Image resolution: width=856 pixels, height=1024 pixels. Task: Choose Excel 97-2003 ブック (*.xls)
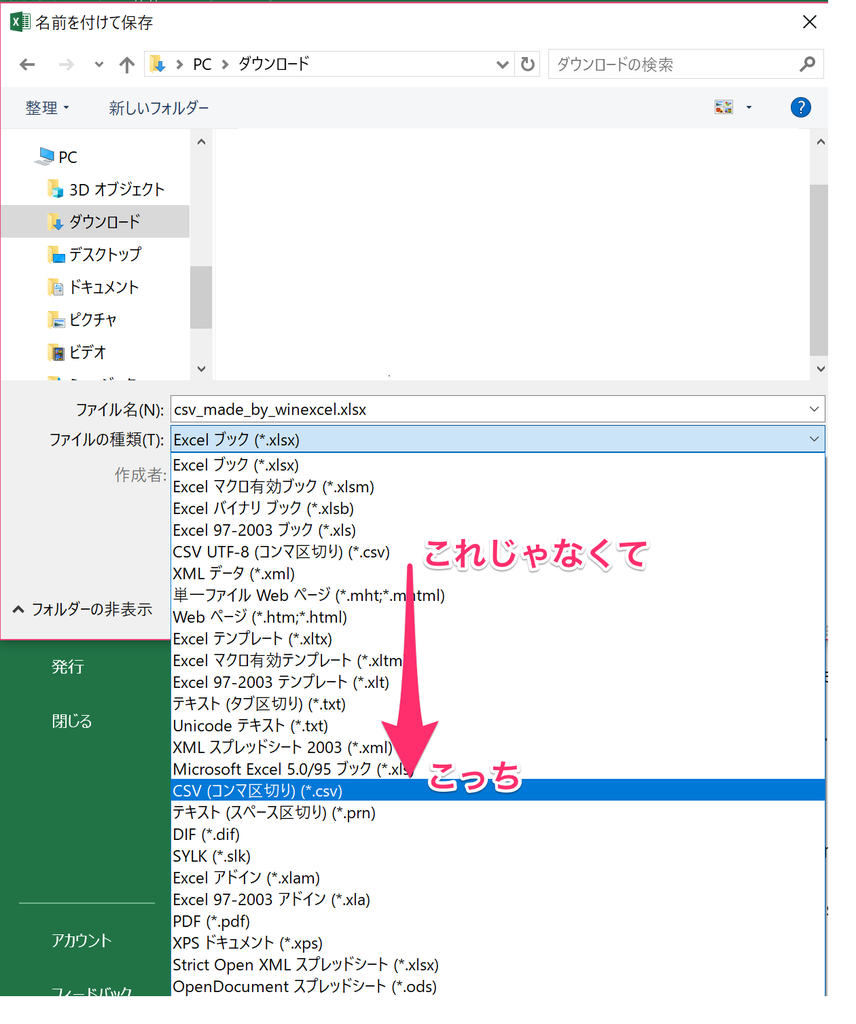click(x=498, y=530)
